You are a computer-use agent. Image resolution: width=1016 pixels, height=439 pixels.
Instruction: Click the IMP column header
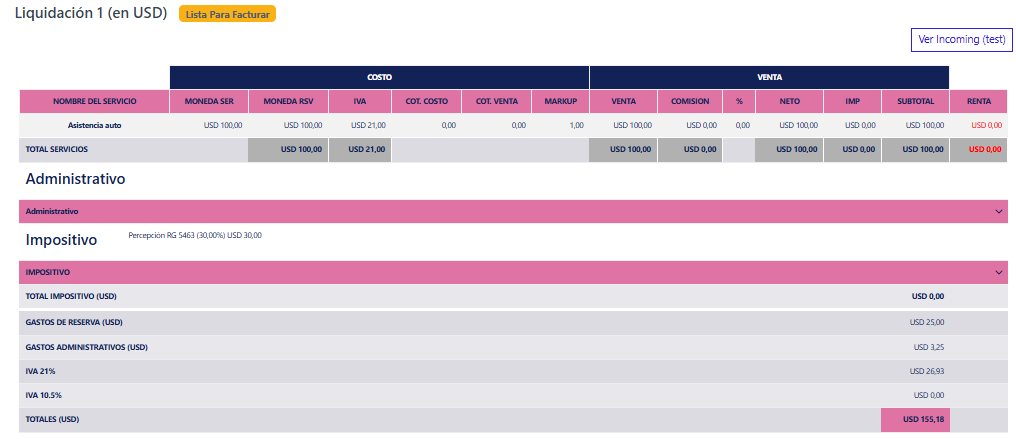pos(853,102)
